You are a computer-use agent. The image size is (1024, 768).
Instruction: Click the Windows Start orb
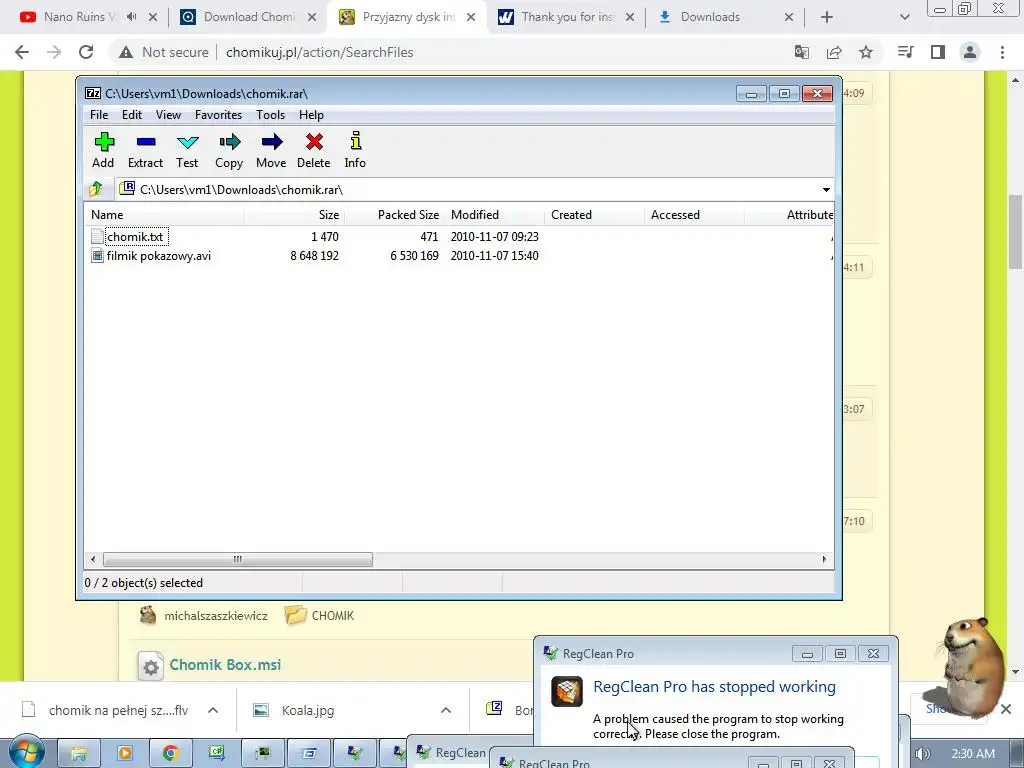click(26, 752)
